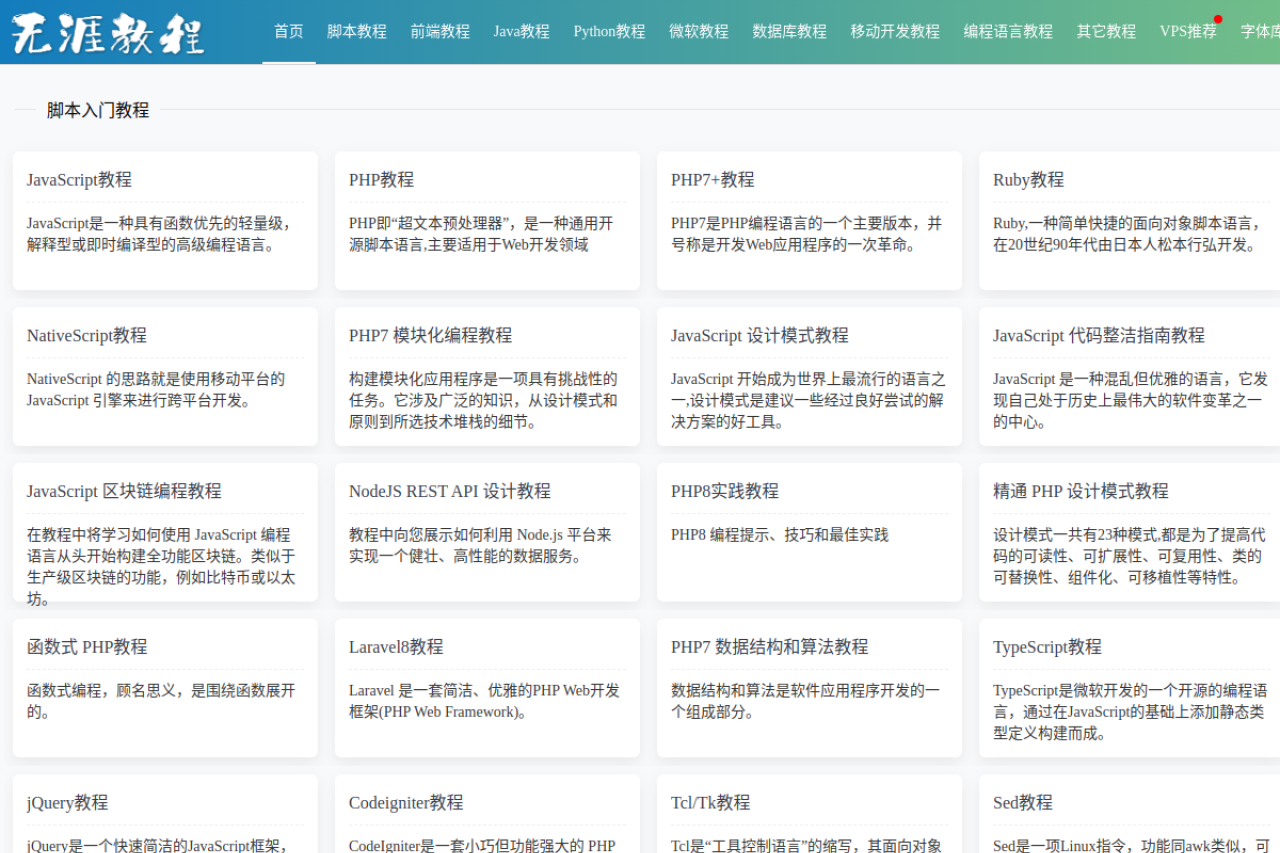Open the Python教程 menu
This screenshot has height=853, width=1280.
pos(610,31)
